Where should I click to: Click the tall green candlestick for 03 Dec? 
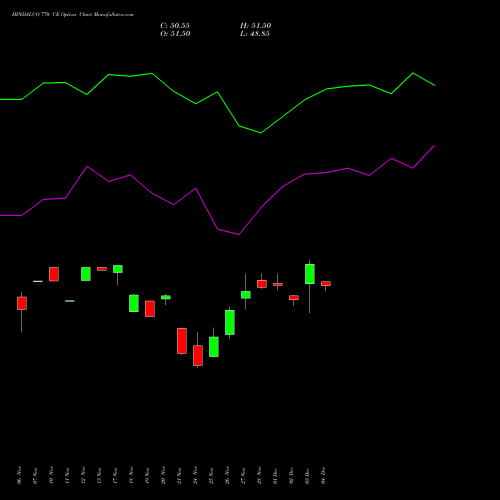pos(310,274)
